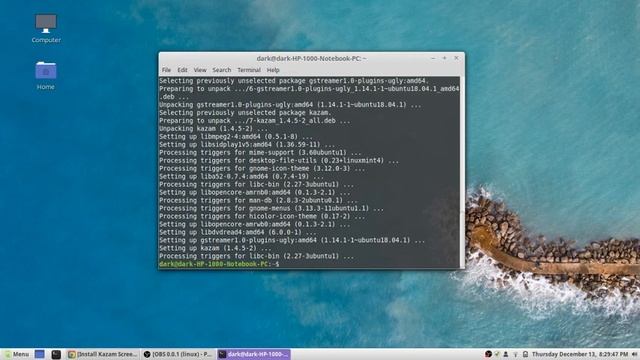
Task: Open the Terminal menu in menu bar
Action: tap(249, 70)
